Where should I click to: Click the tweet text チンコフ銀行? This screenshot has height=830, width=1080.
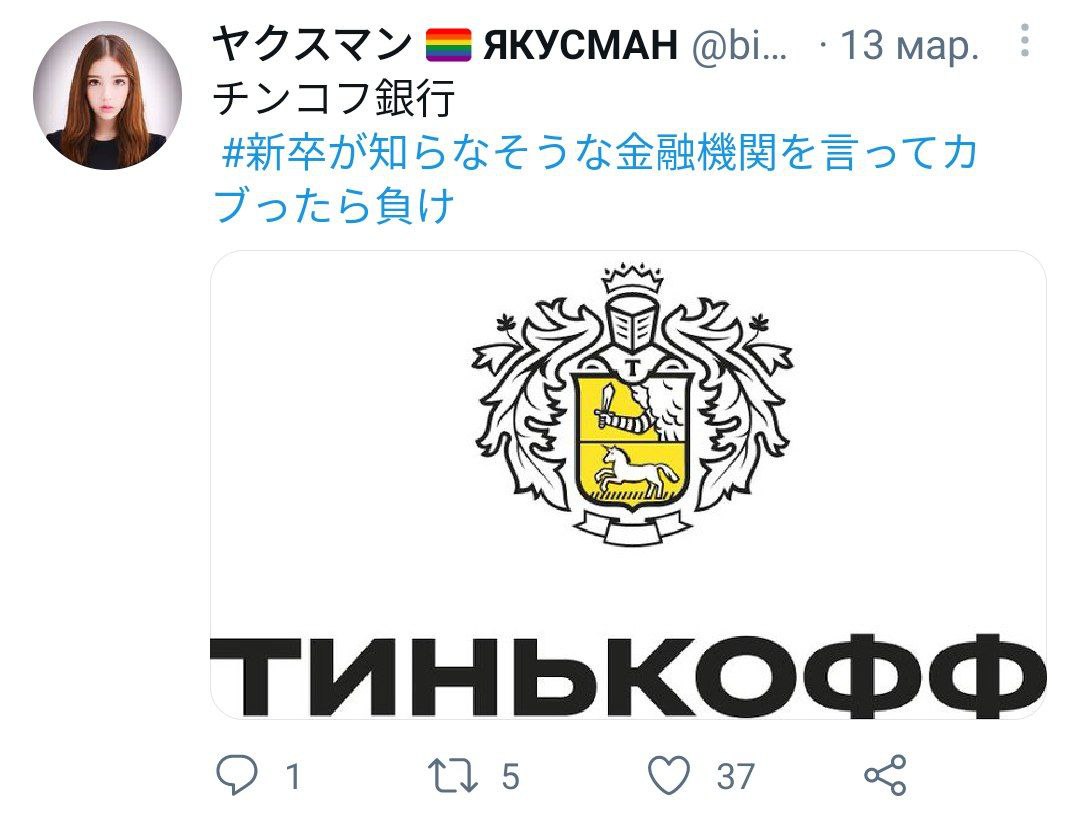click(334, 98)
